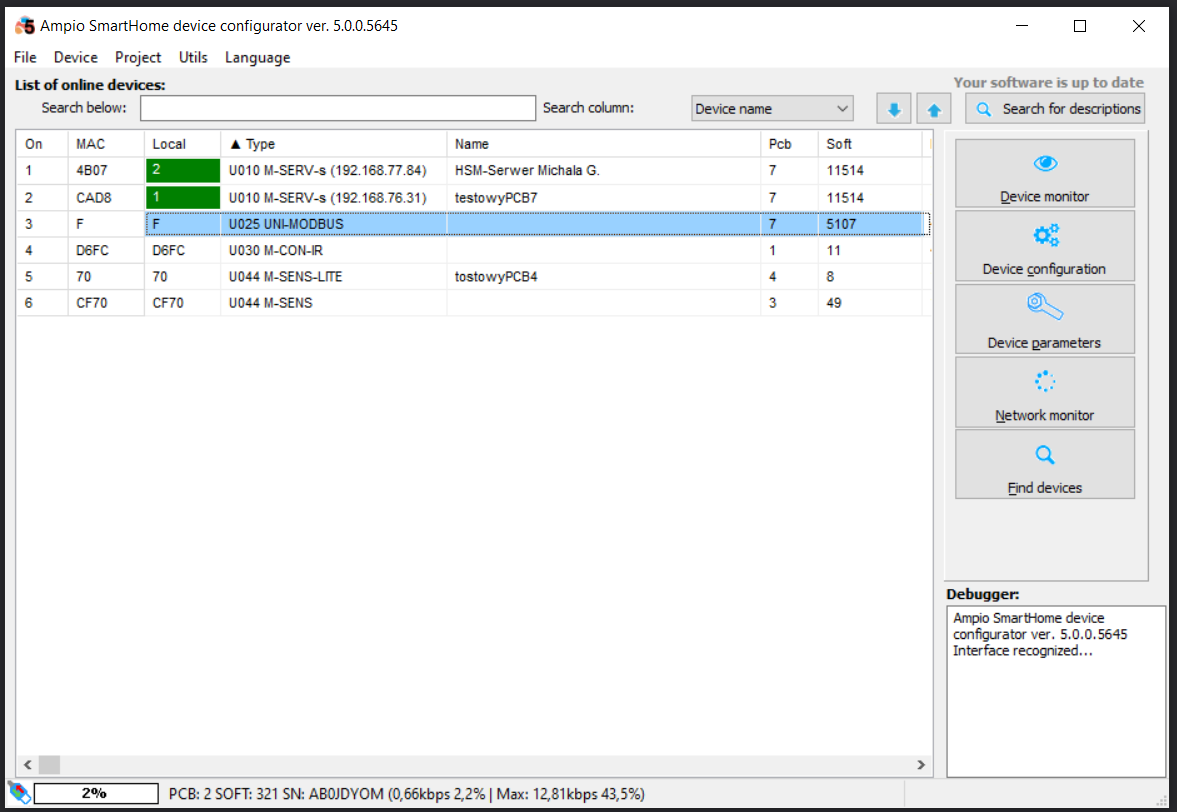Screen dimensions: 1177x812
Task: Select the U030 M-CON-IR device
Action: [x=473, y=250]
